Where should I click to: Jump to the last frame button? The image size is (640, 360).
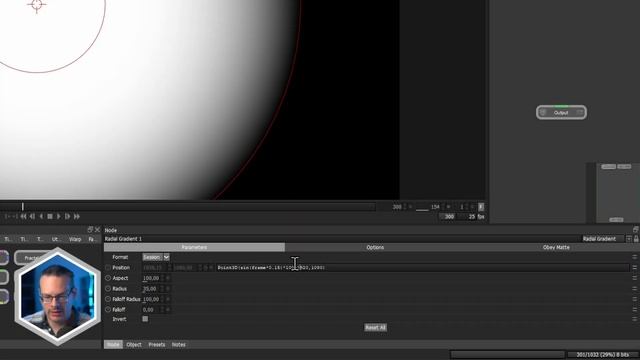coord(77,216)
